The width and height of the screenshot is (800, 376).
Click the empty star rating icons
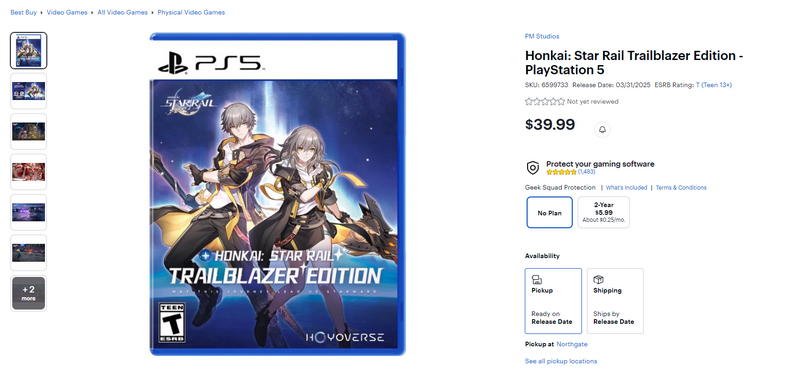pos(545,102)
